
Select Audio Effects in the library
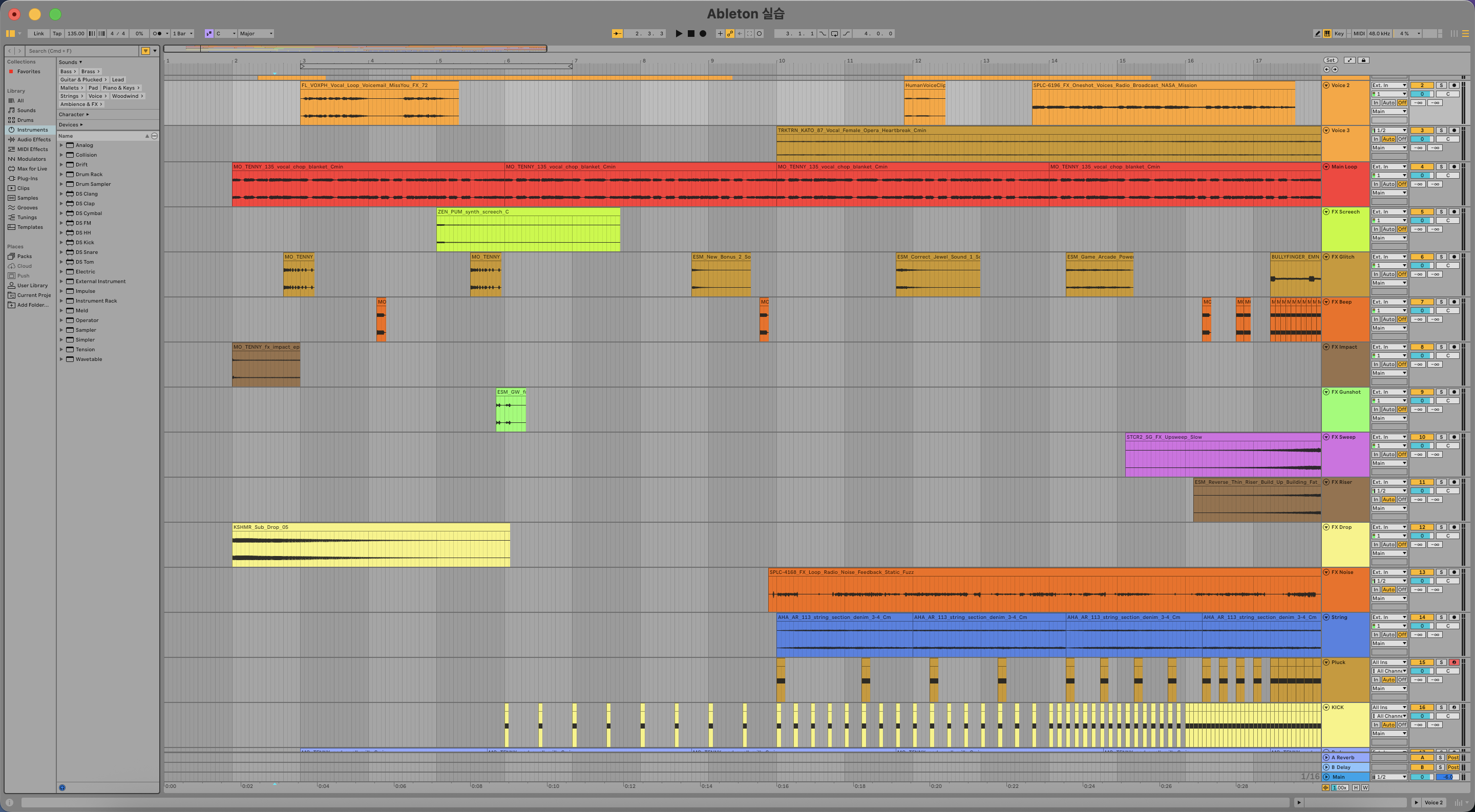(x=34, y=140)
